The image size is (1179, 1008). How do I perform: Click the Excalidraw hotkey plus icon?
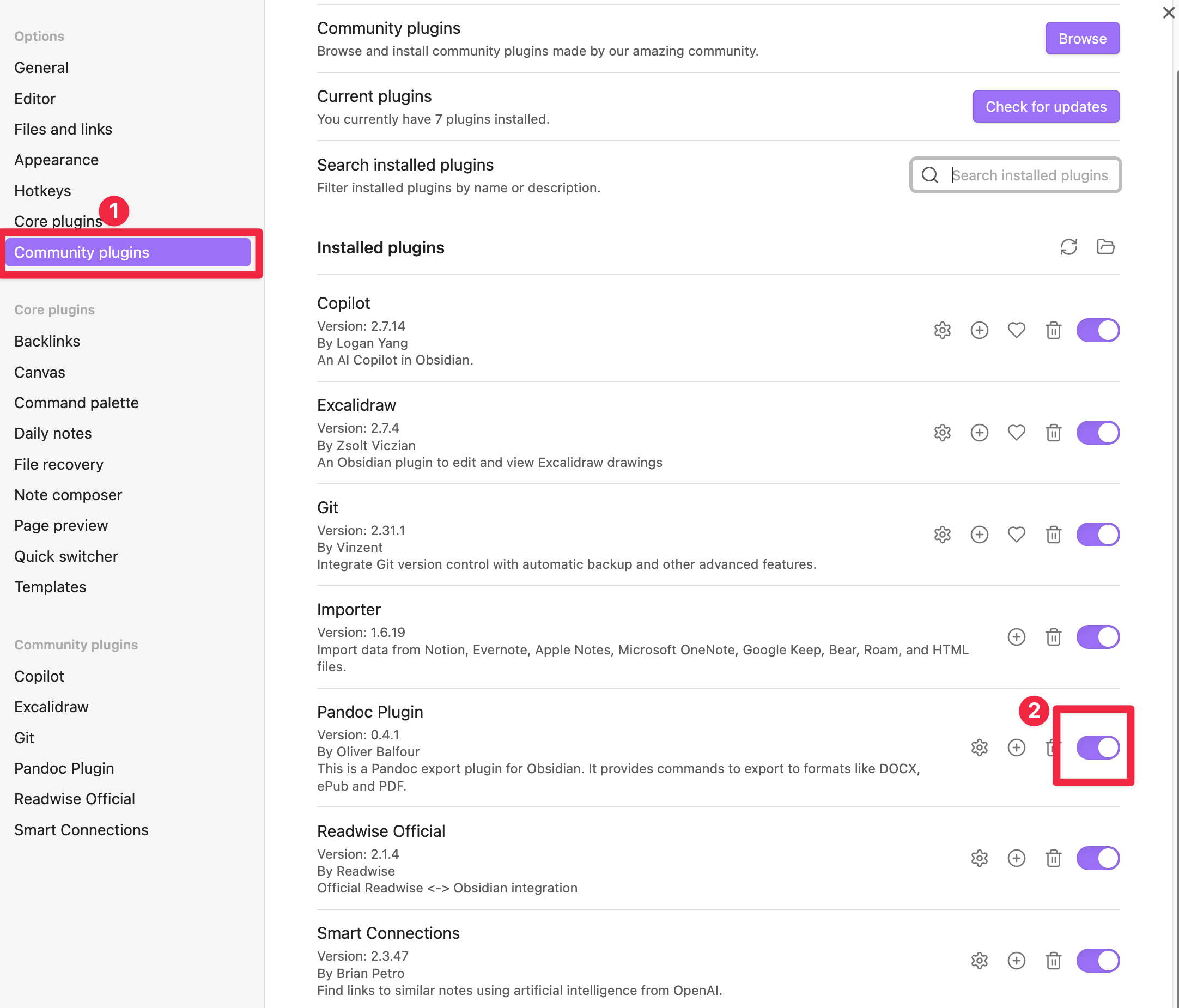coord(979,433)
